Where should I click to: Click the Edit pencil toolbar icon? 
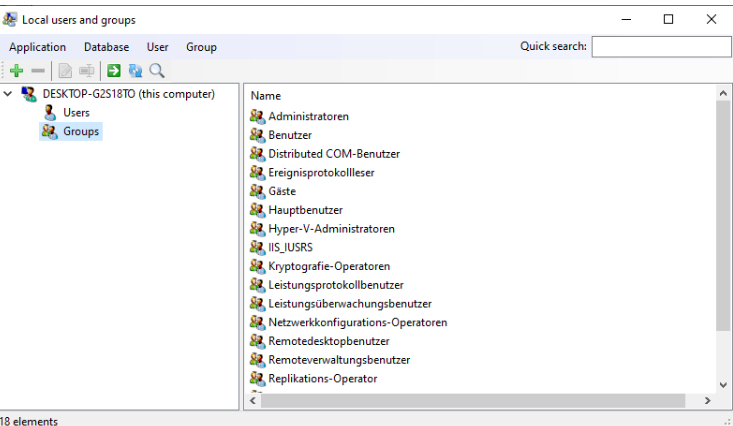(65, 71)
